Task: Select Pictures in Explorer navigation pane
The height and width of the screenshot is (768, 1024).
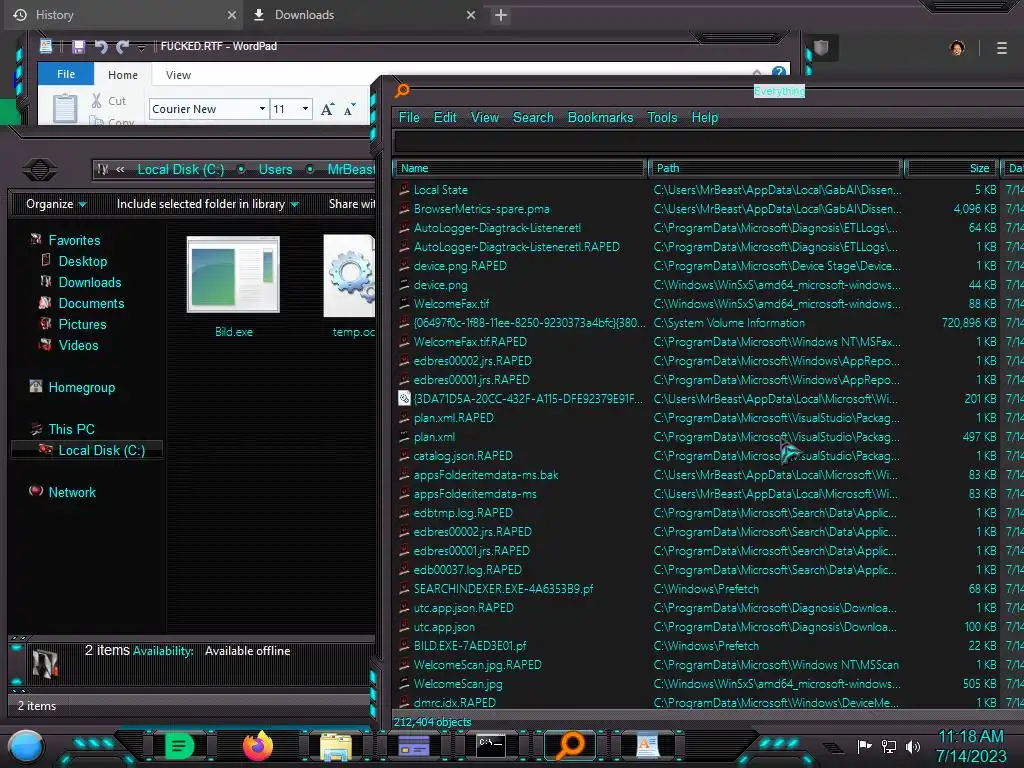Action: click(x=82, y=324)
